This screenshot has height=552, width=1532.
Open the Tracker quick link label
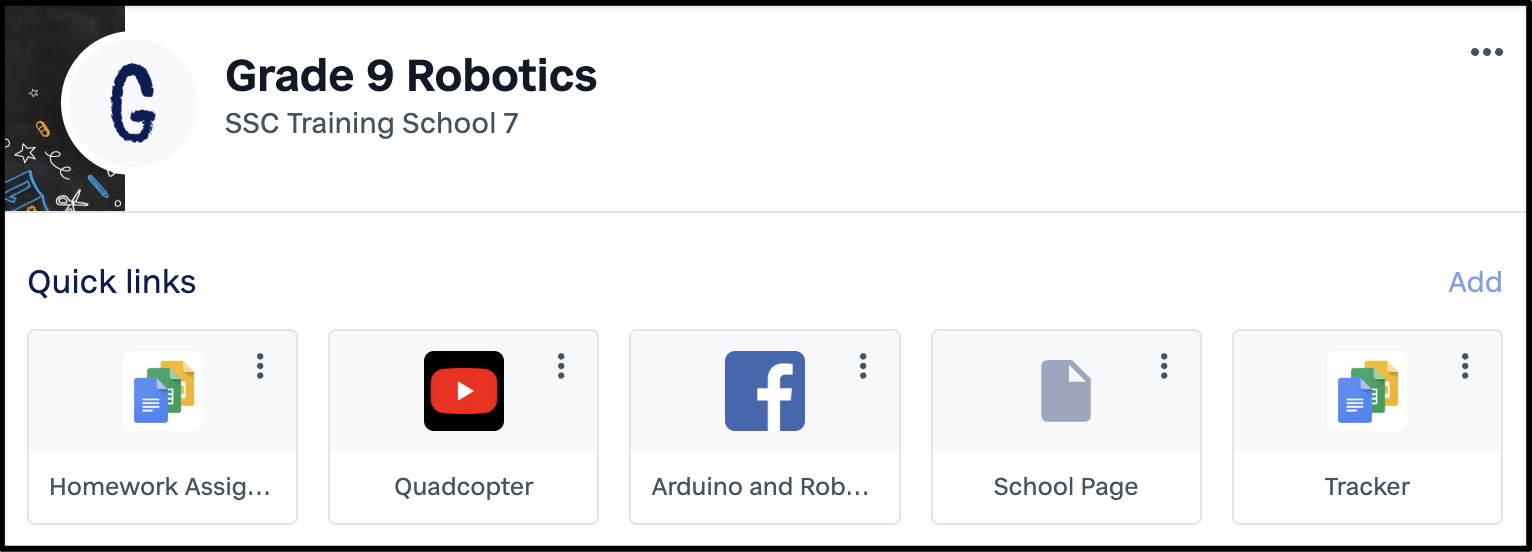pos(1367,487)
